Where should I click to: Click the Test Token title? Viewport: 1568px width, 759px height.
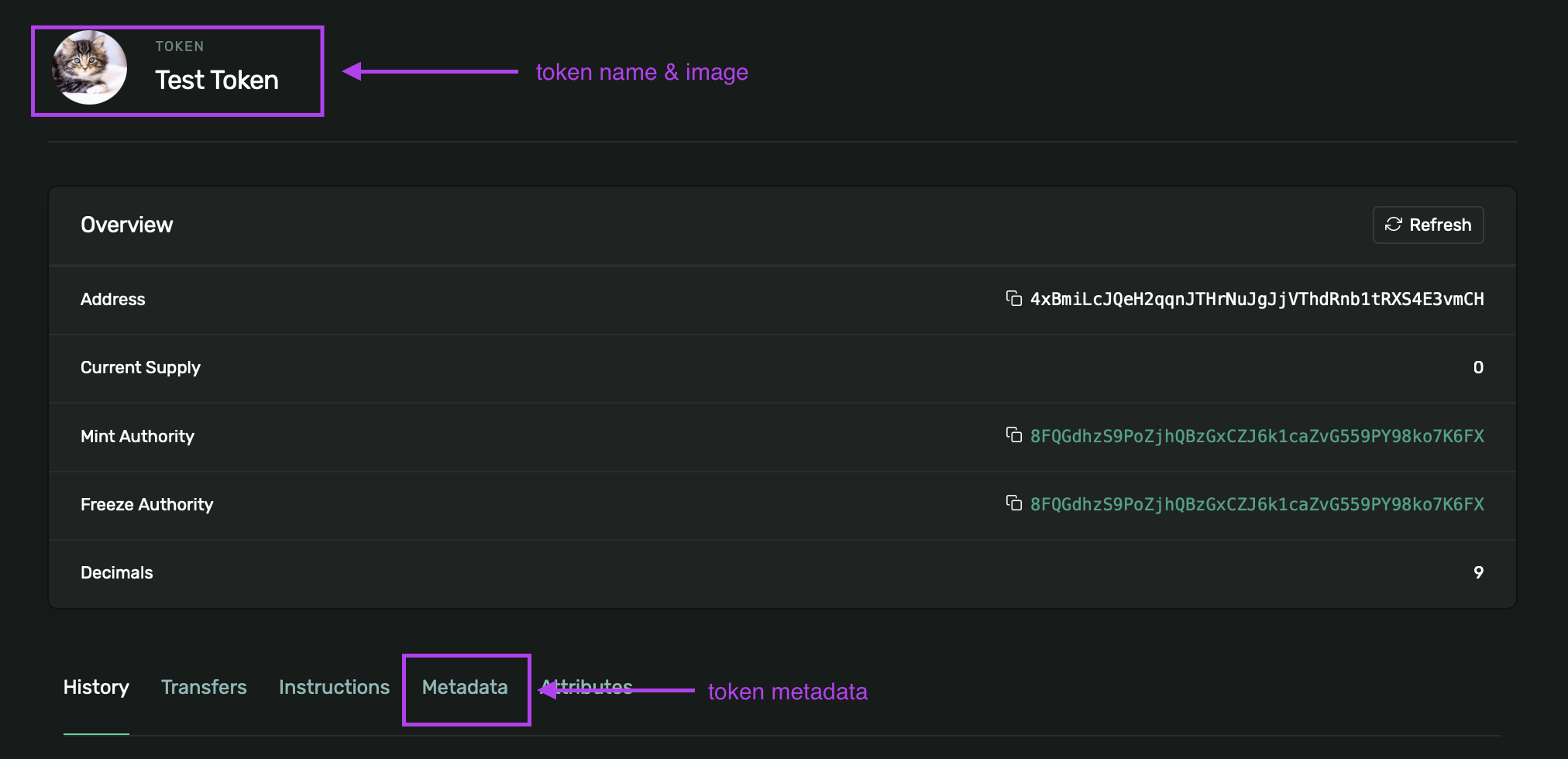coord(217,80)
